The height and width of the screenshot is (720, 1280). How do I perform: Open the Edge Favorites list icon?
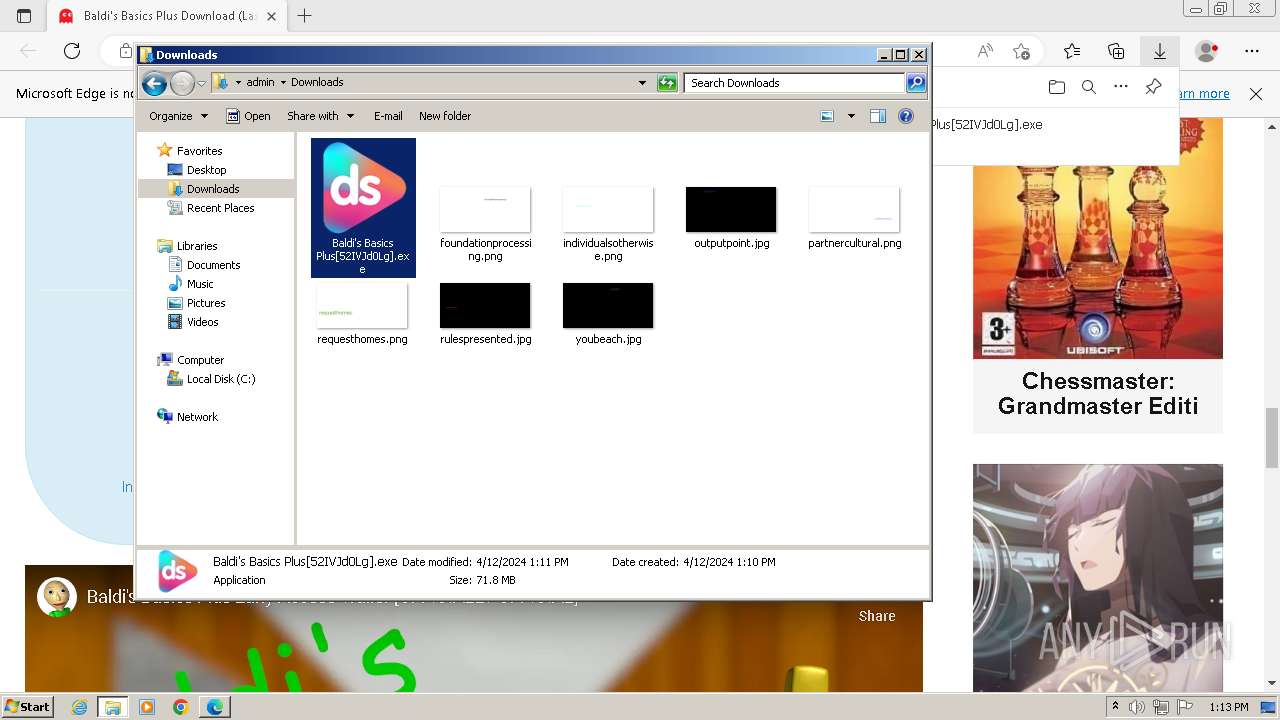(1072, 51)
